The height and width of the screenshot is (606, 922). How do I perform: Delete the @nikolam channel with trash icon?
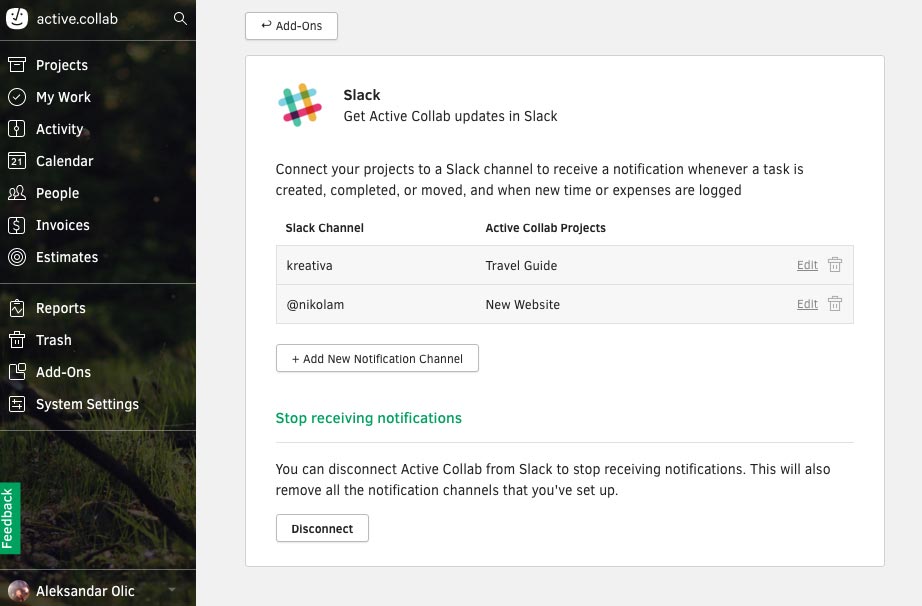[x=834, y=304]
